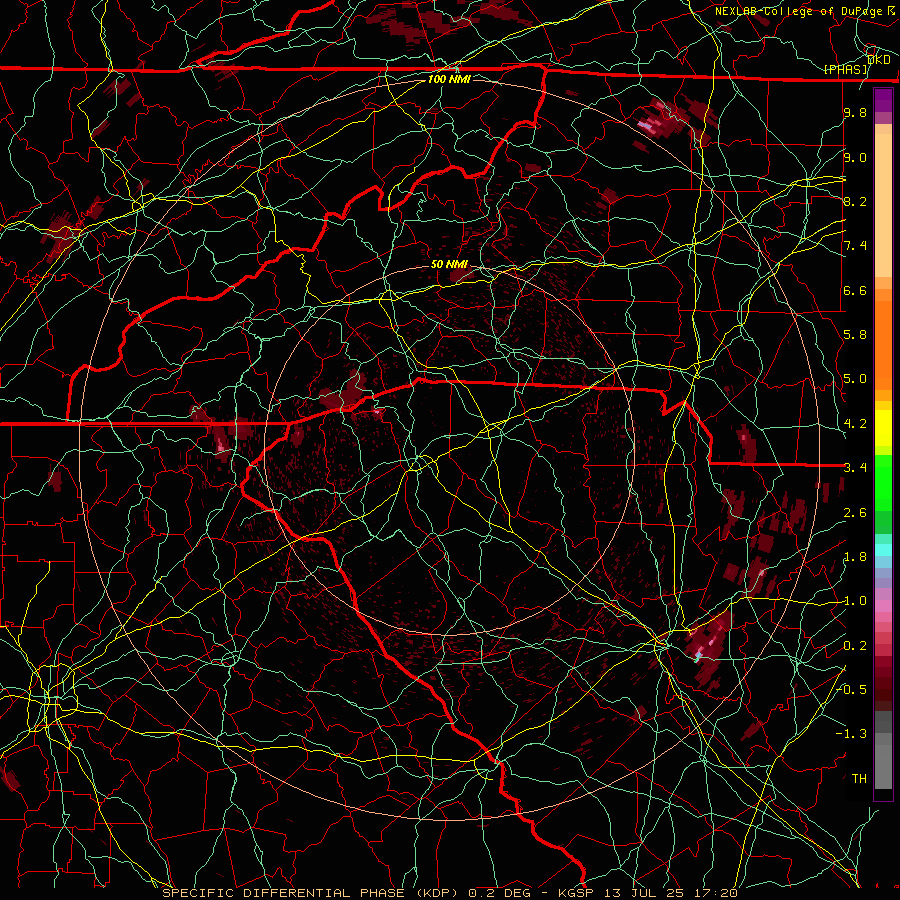Viewport: 900px width, 900px height.
Task: Click the "100 NMI" range ring label
Action: [449, 79]
